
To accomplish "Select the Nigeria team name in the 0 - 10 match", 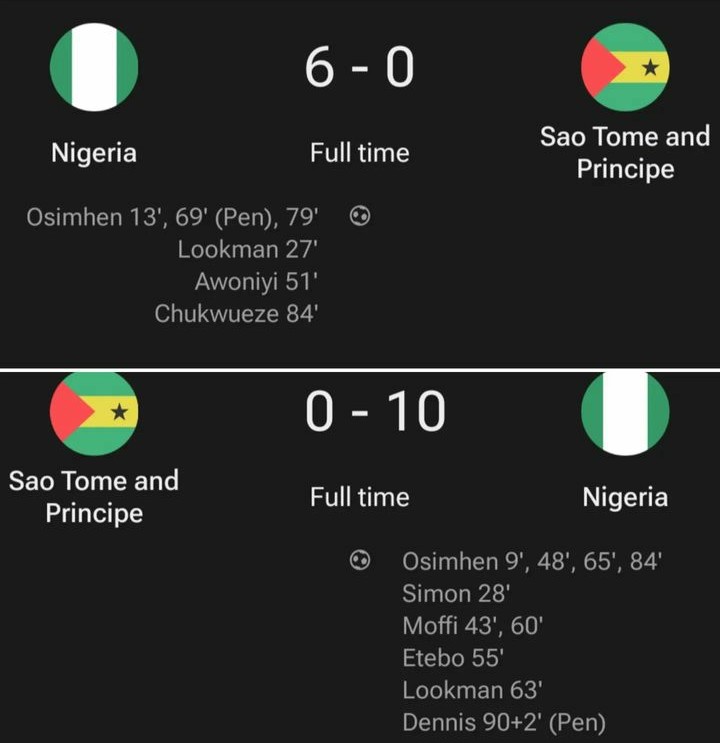I will [625, 497].
